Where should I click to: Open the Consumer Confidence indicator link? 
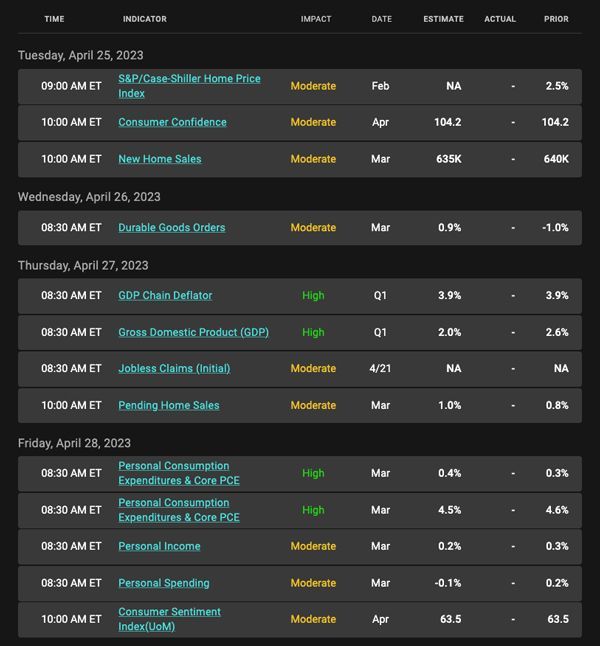tap(172, 122)
